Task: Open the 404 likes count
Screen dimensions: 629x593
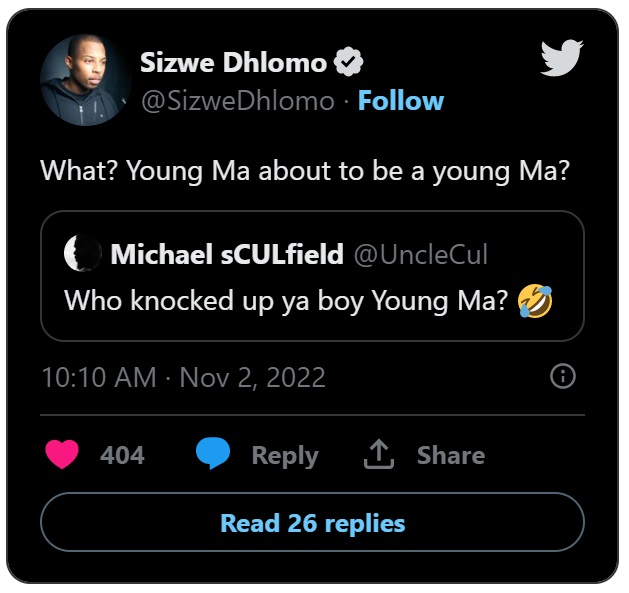Action: coord(122,455)
